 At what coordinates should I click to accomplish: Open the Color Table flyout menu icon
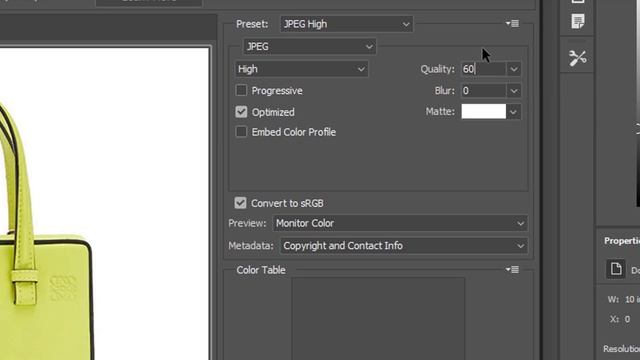[512, 269]
